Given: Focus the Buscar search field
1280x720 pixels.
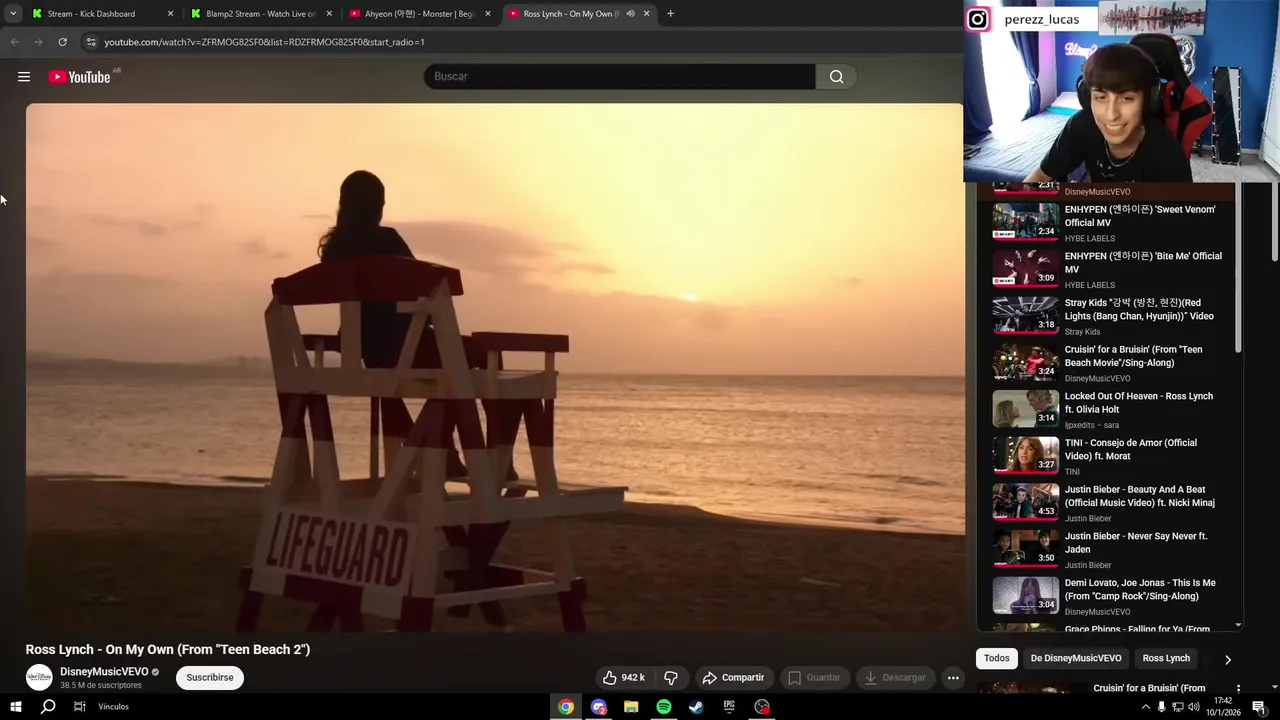Looking at the screenshot, I should click(619, 77).
